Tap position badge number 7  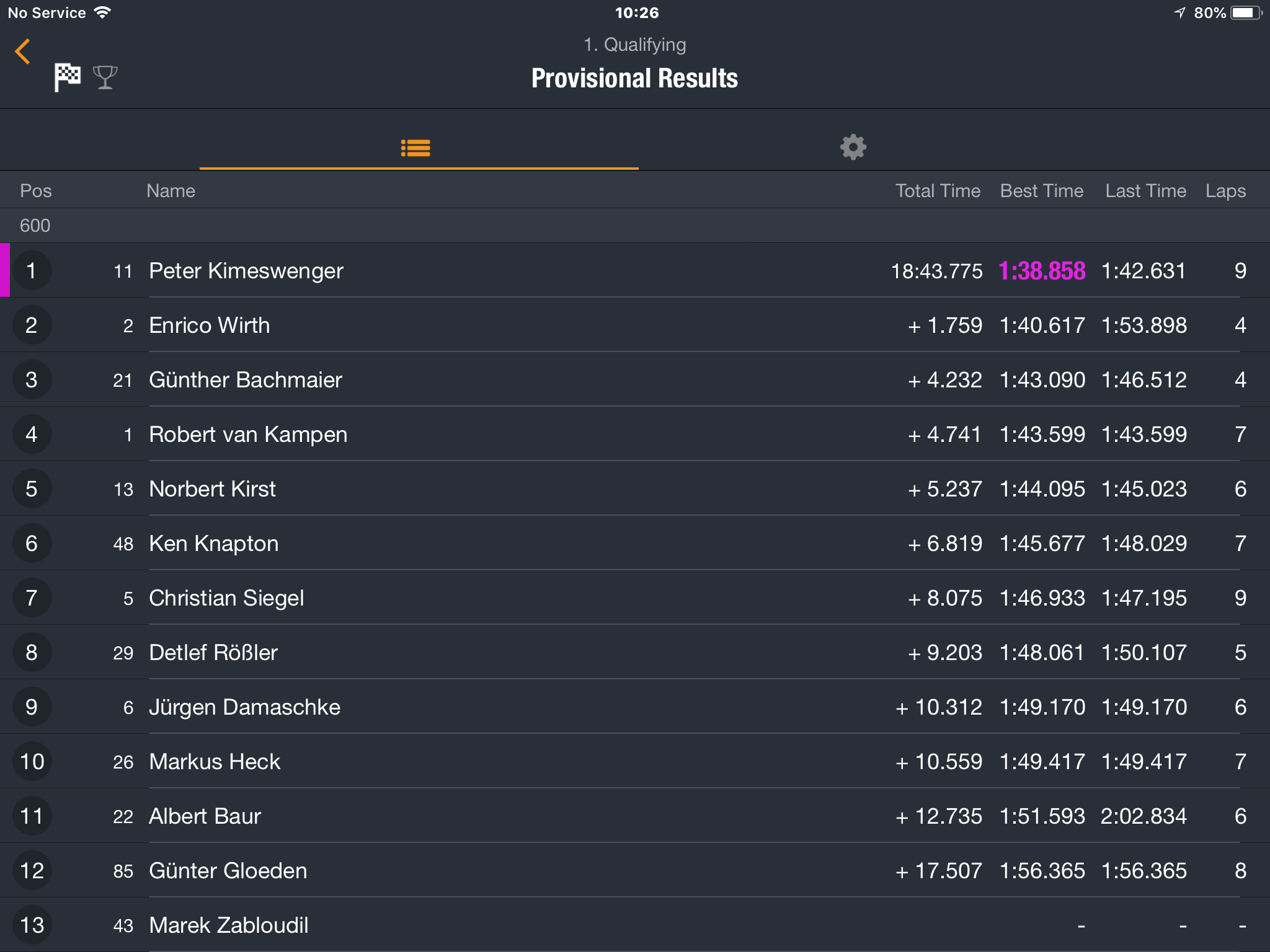[x=32, y=597]
